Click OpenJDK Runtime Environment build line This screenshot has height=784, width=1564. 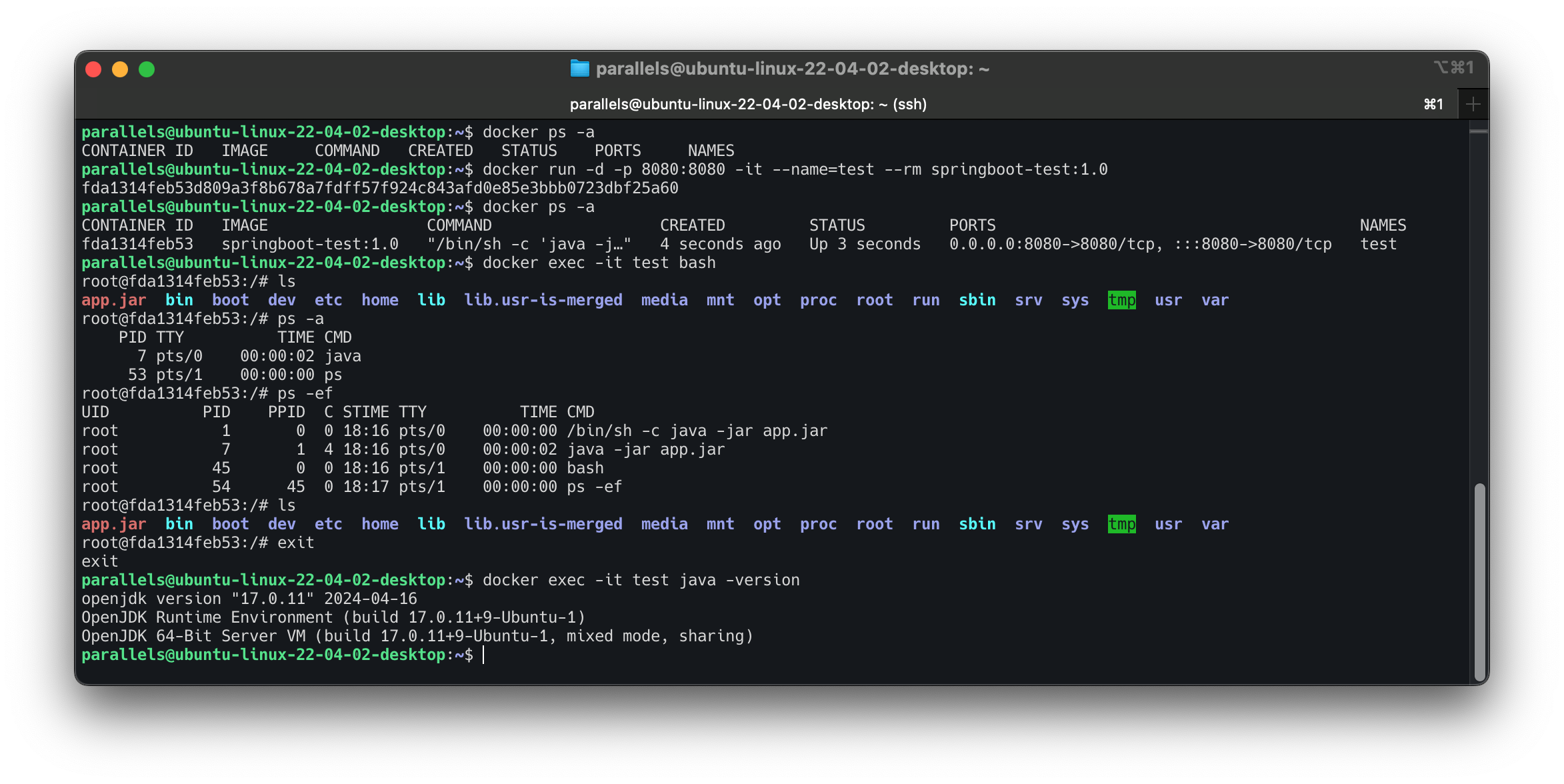pyautogui.click(x=333, y=617)
